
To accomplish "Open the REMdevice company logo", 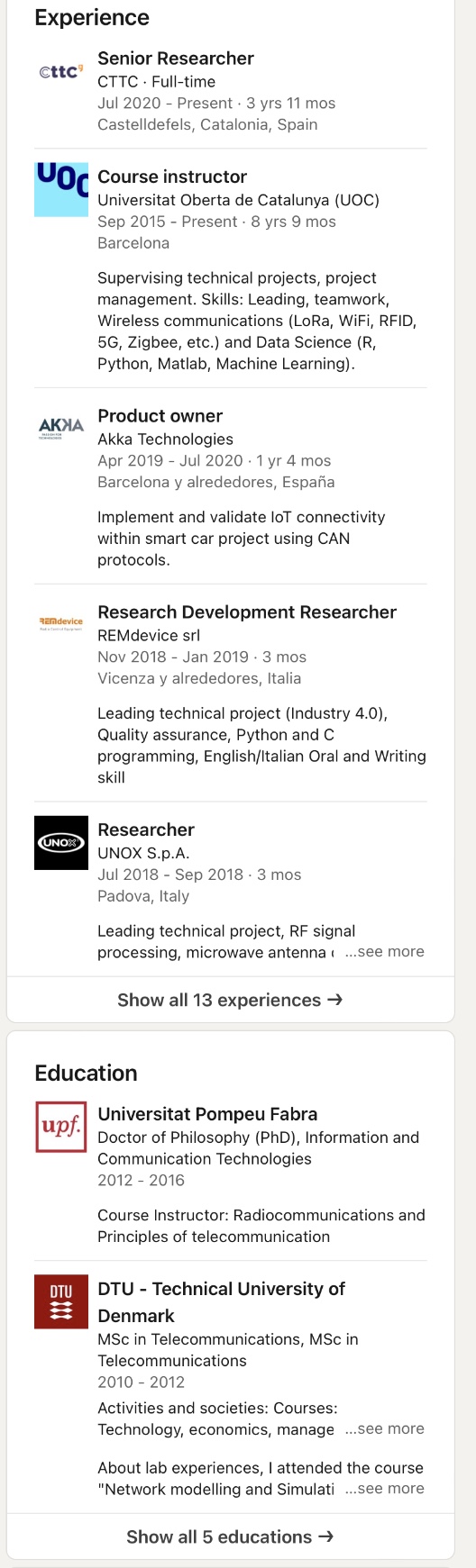I will (x=61, y=623).
